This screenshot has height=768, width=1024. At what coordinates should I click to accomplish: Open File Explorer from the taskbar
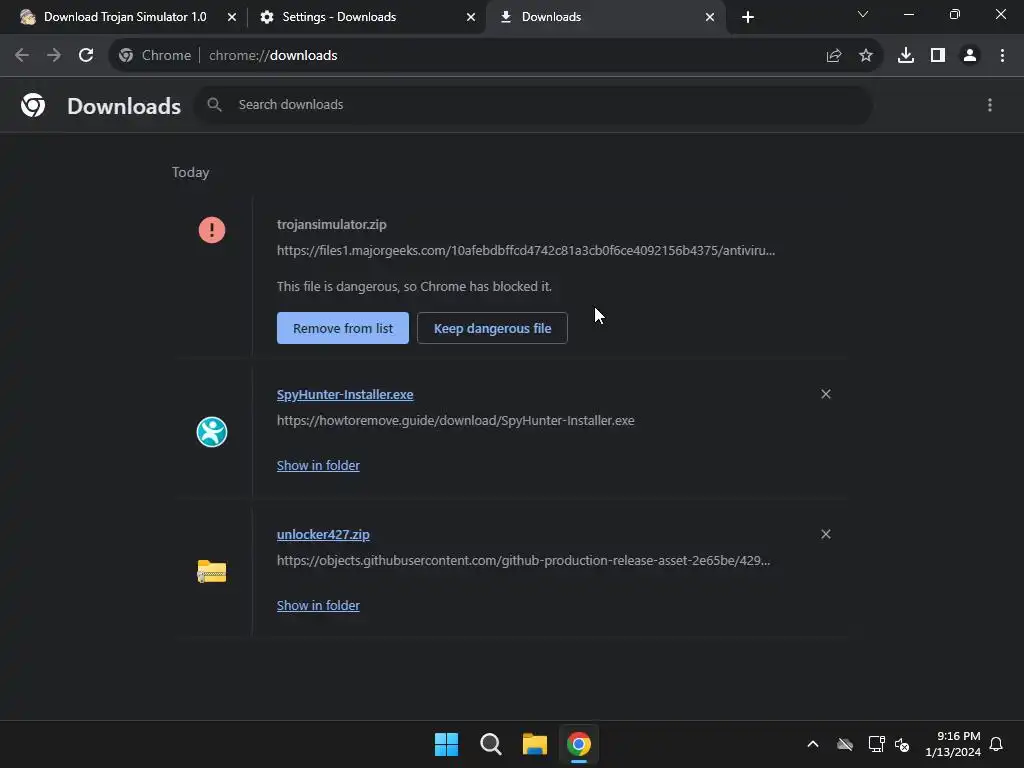click(535, 744)
